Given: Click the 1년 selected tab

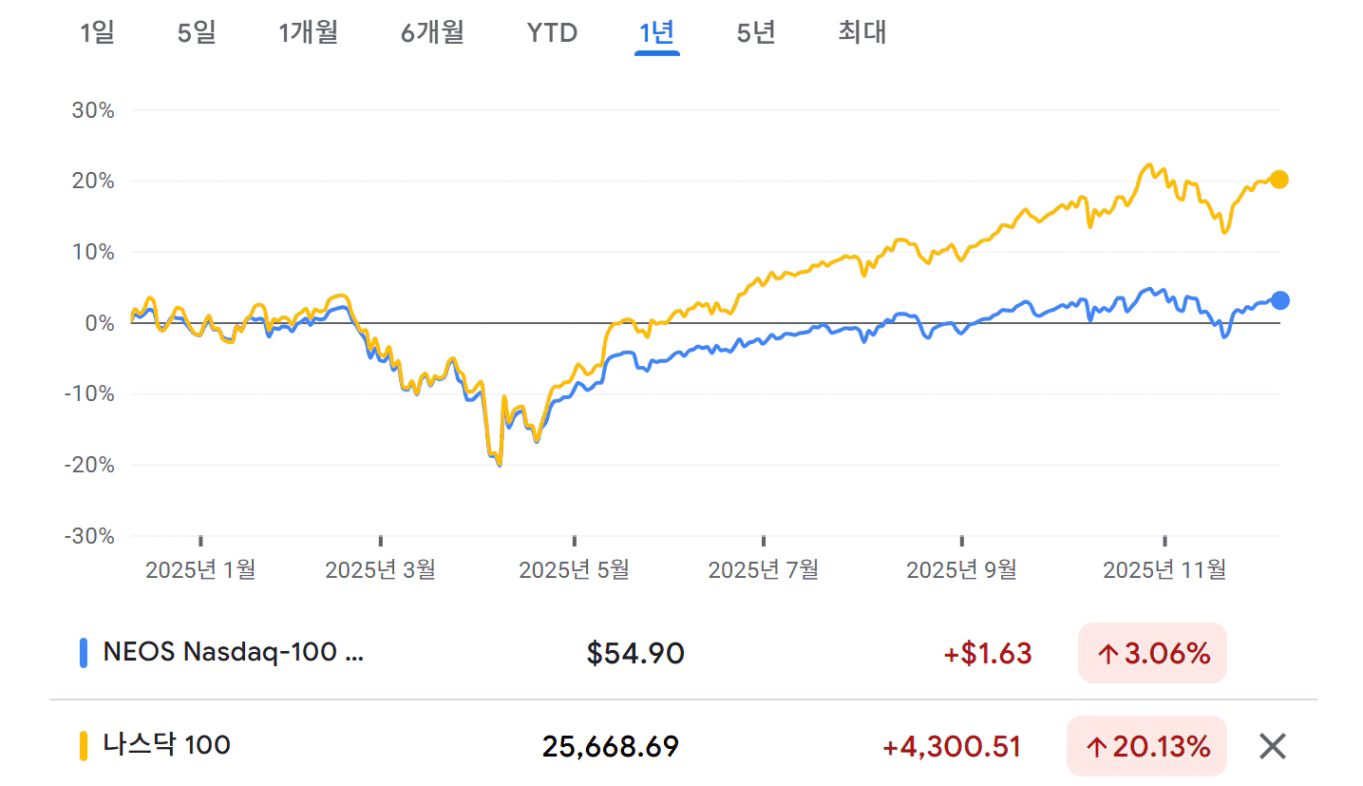Looking at the screenshot, I should coord(657,33).
